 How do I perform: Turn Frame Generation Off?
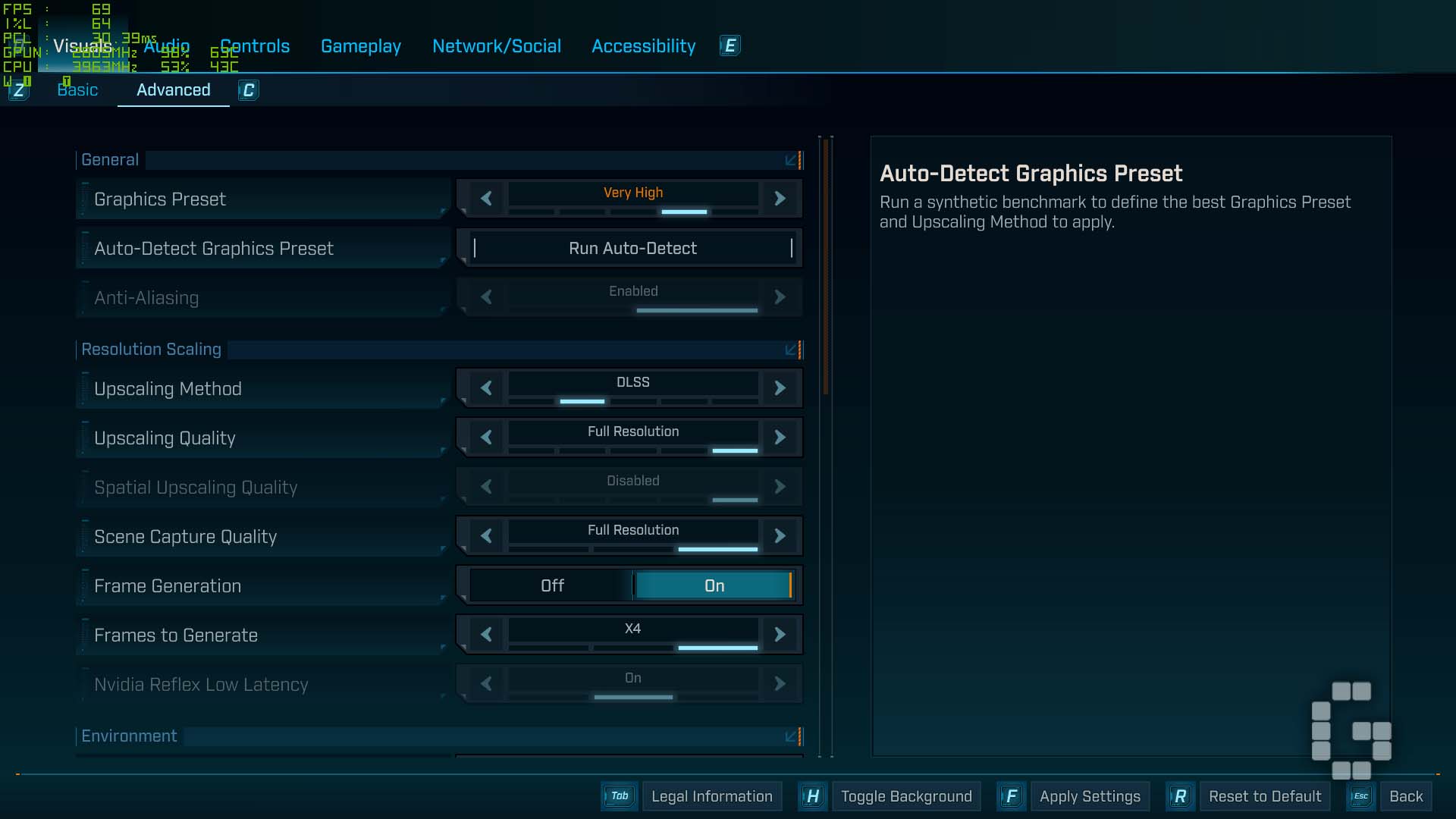[x=552, y=585]
